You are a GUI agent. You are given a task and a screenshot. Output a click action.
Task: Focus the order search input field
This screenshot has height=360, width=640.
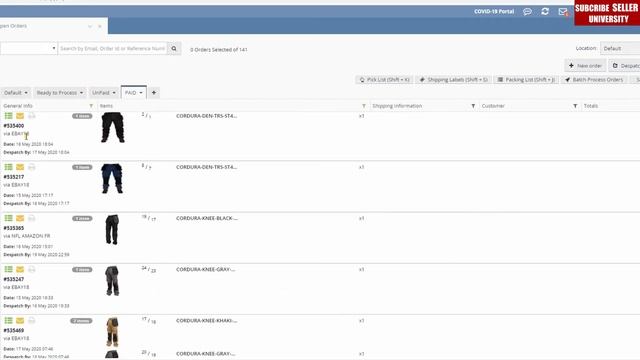(113, 48)
